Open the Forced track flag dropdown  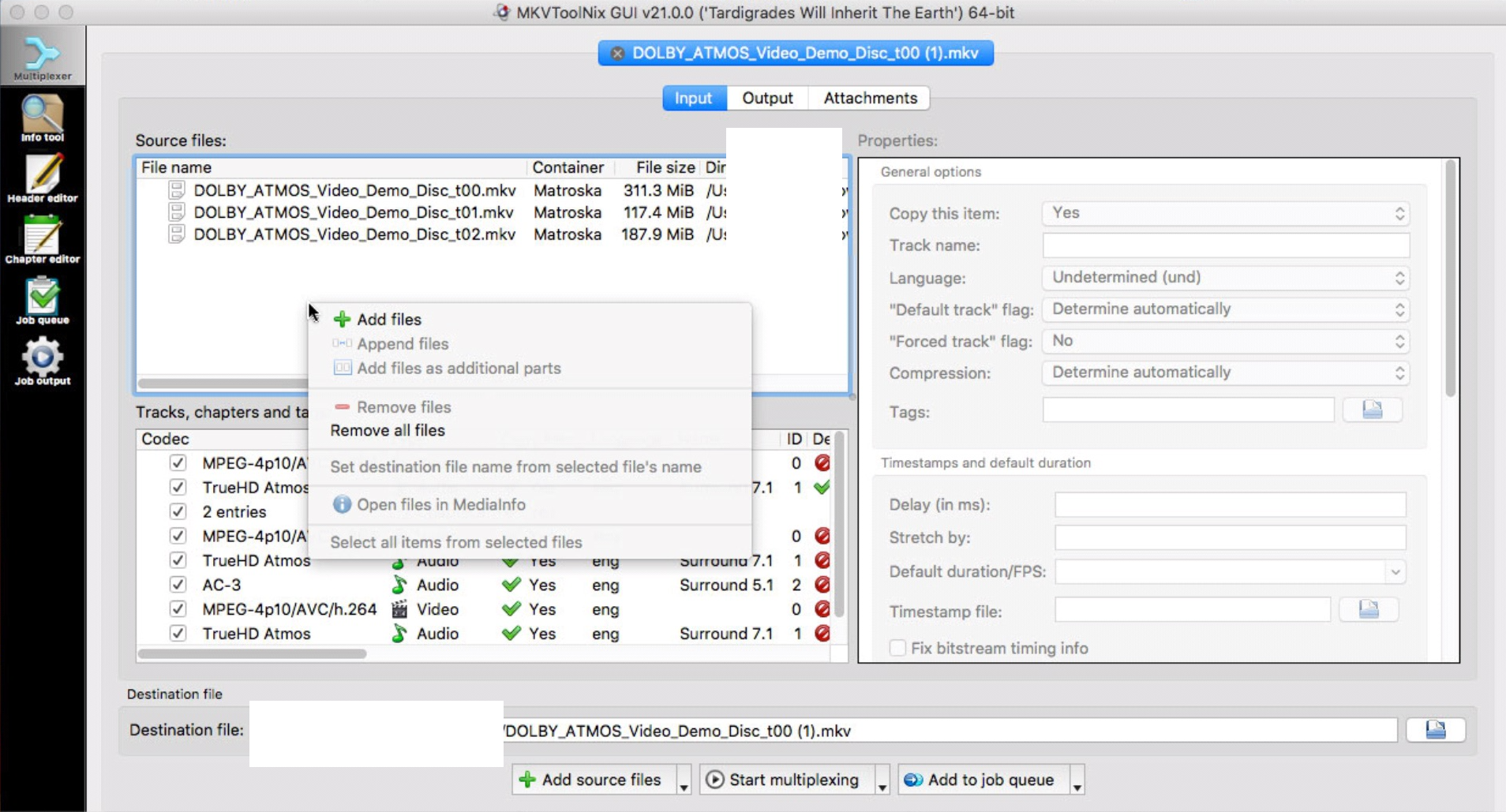[x=1226, y=341]
